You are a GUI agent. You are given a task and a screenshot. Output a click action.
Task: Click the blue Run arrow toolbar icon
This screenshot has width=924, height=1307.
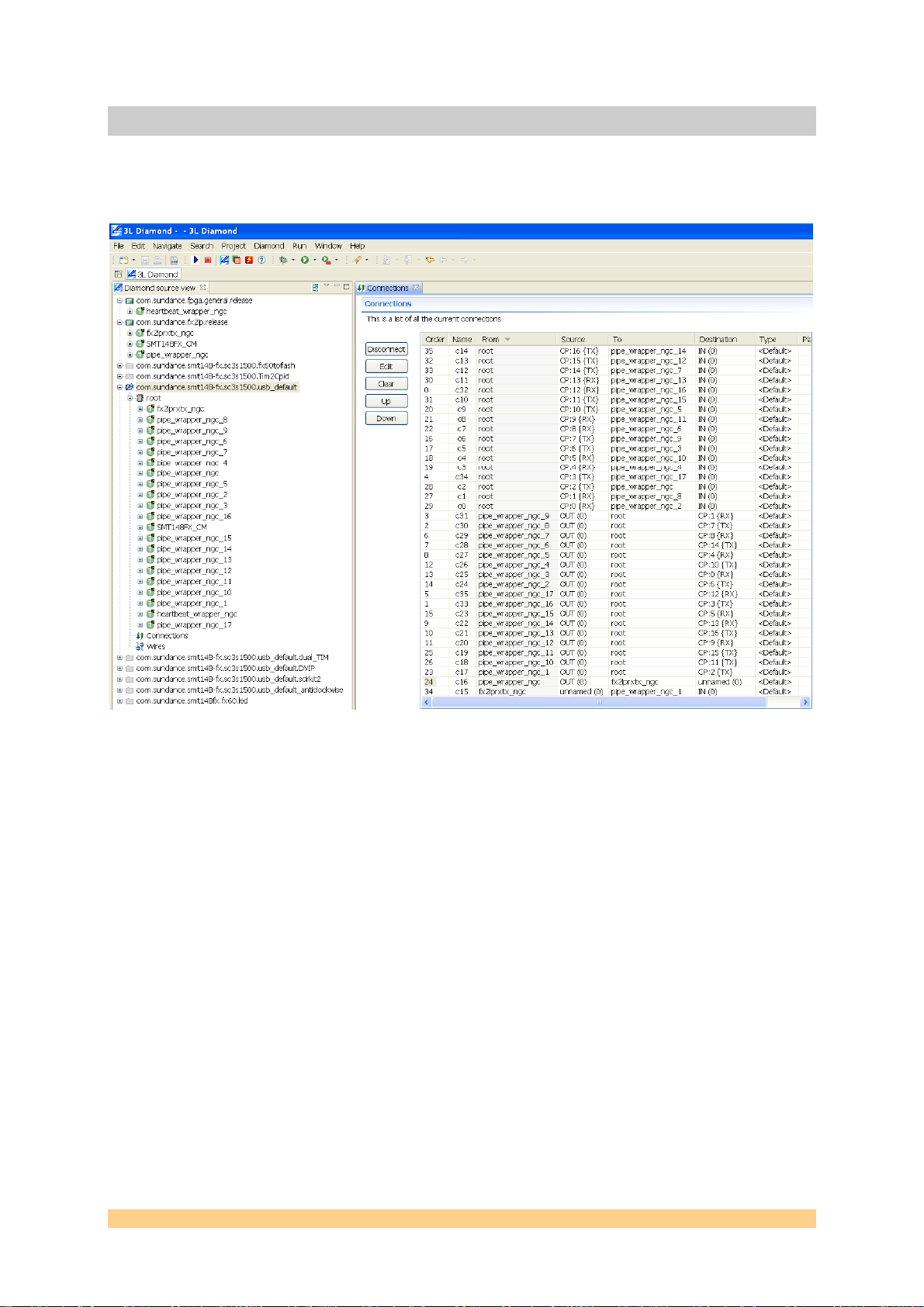click(196, 260)
